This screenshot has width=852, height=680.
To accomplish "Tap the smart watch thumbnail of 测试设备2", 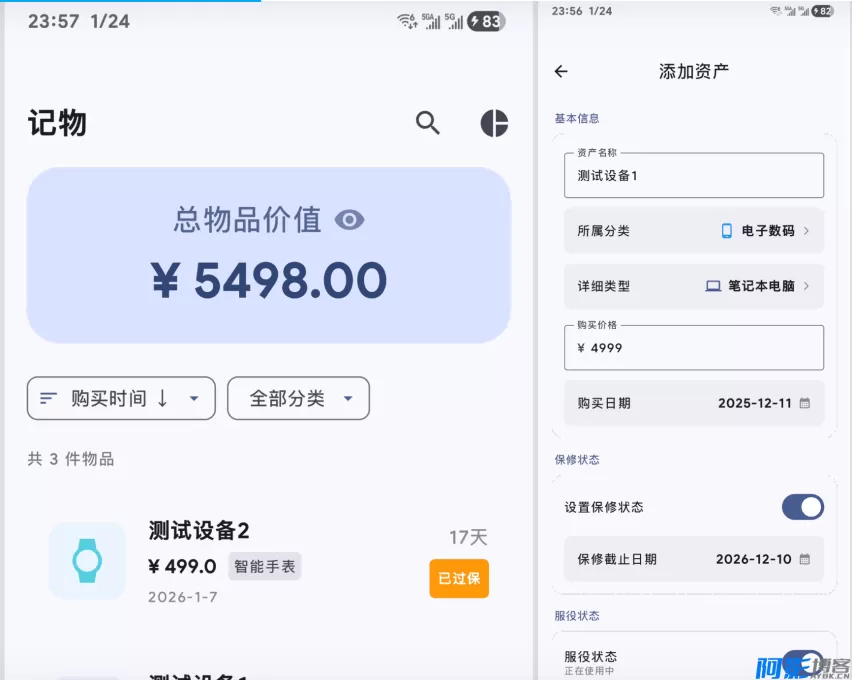I will tap(87, 562).
